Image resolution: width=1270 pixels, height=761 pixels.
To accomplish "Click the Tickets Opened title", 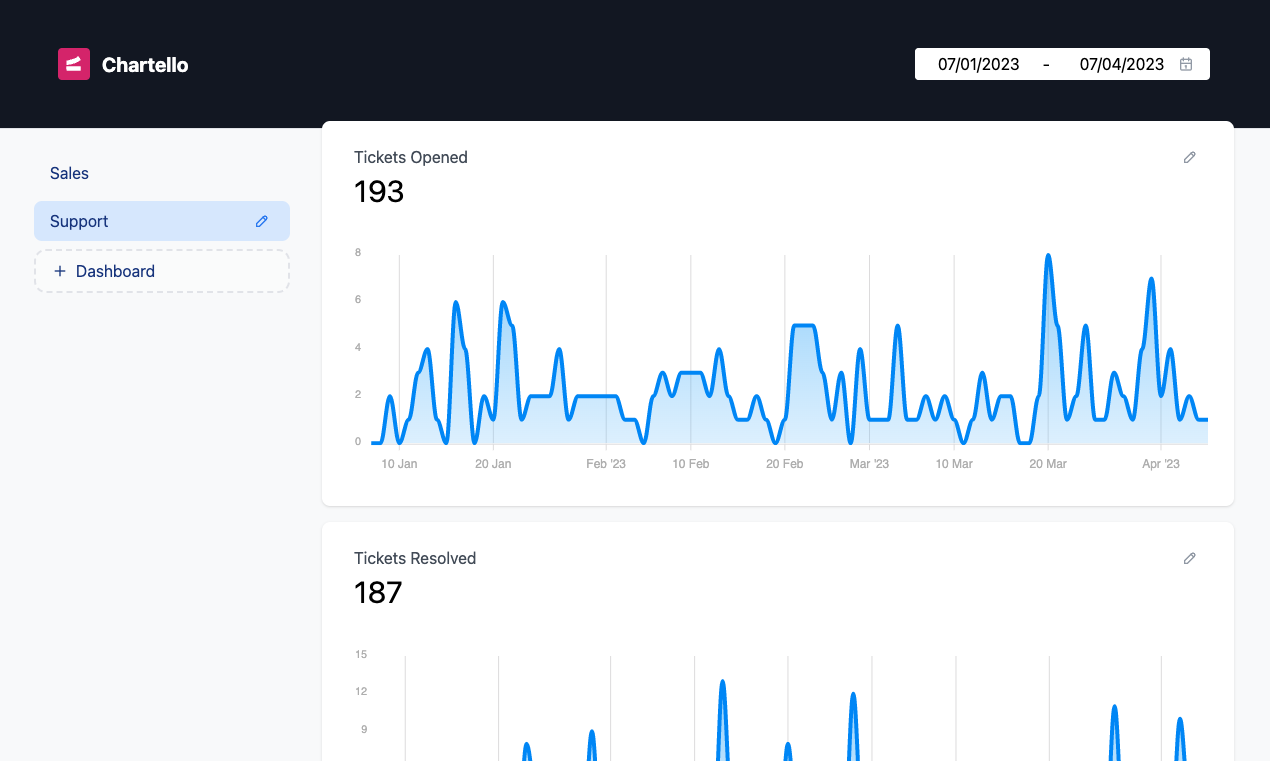I will click(x=411, y=157).
